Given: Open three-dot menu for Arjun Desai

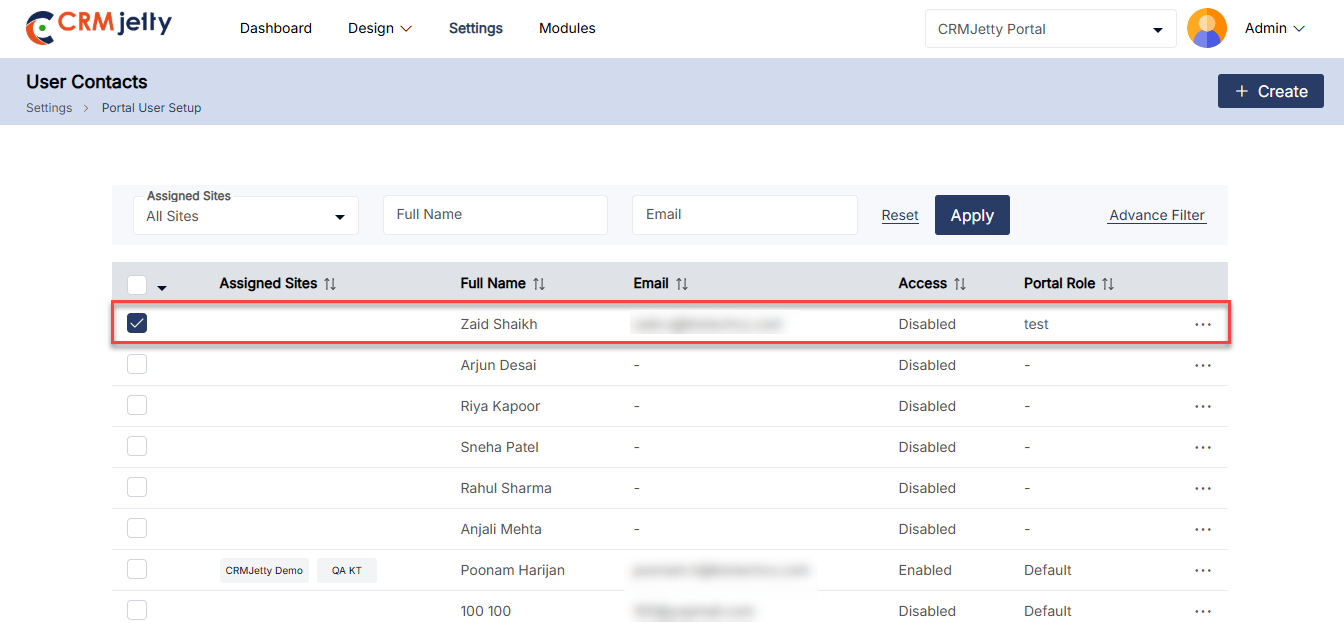Looking at the screenshot, I should (x=1202, y=366).
